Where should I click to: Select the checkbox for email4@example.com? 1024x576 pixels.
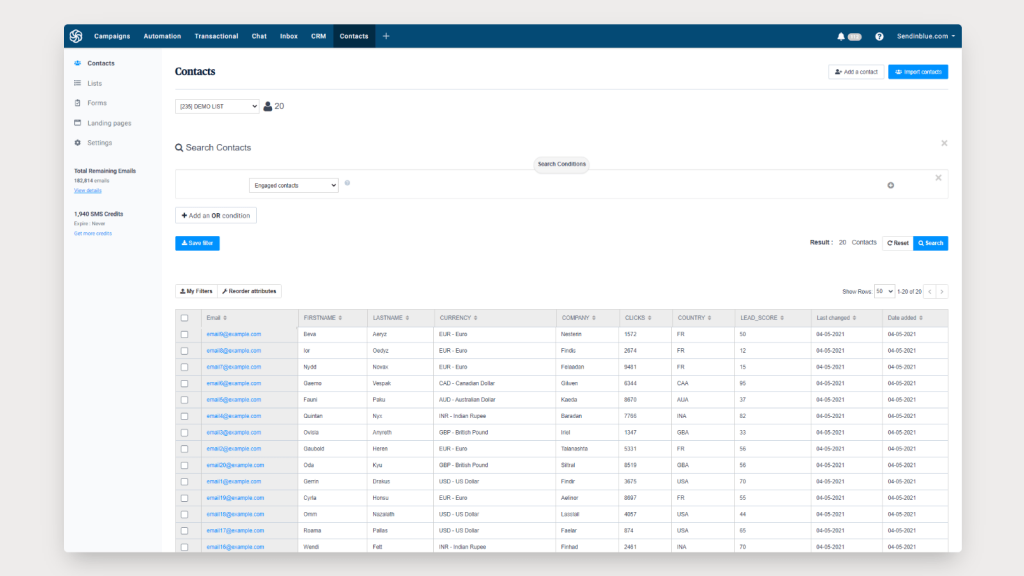point(185,416)
